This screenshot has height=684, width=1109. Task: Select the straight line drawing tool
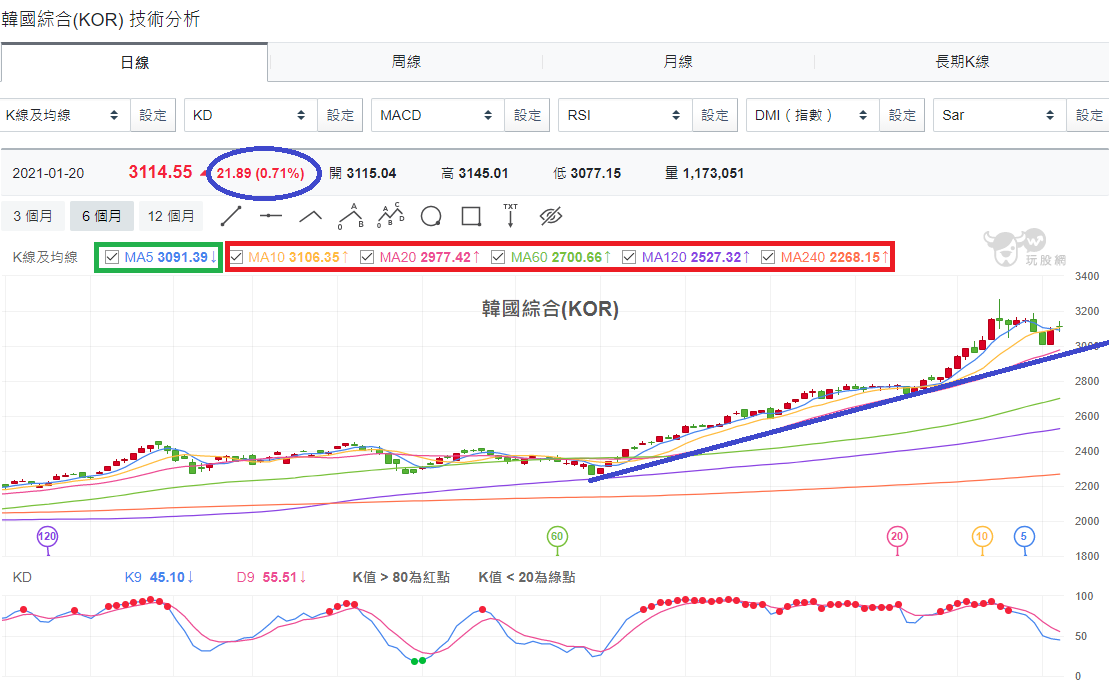point(231,216)
